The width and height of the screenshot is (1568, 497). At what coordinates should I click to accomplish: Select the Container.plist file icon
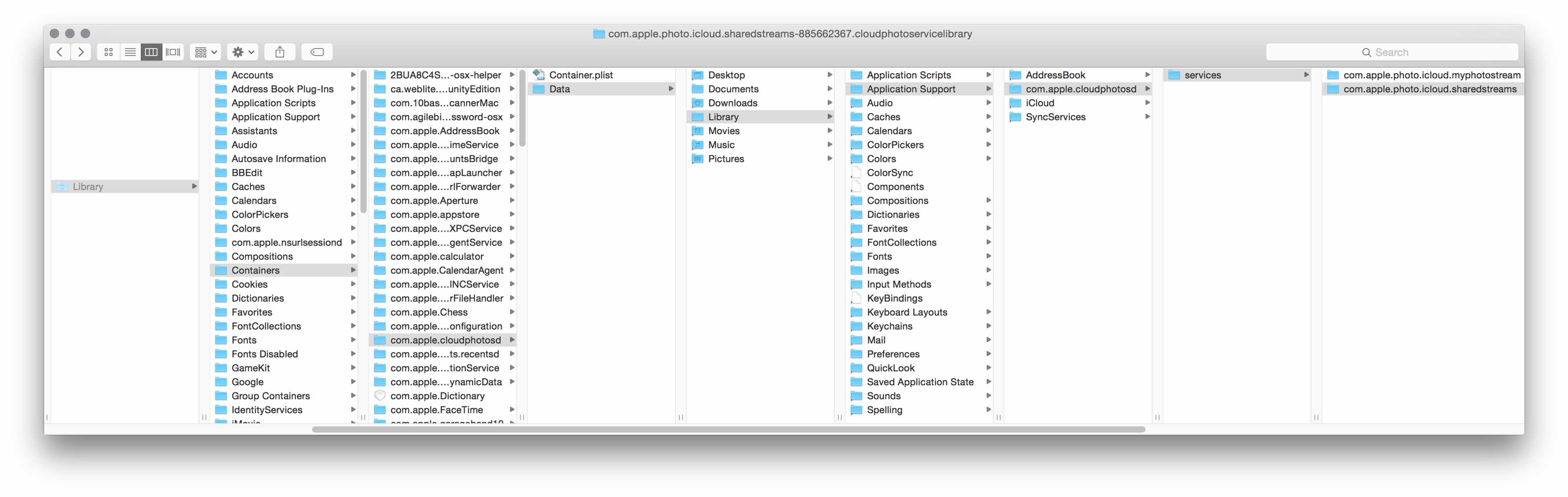[x=538, y=74]
